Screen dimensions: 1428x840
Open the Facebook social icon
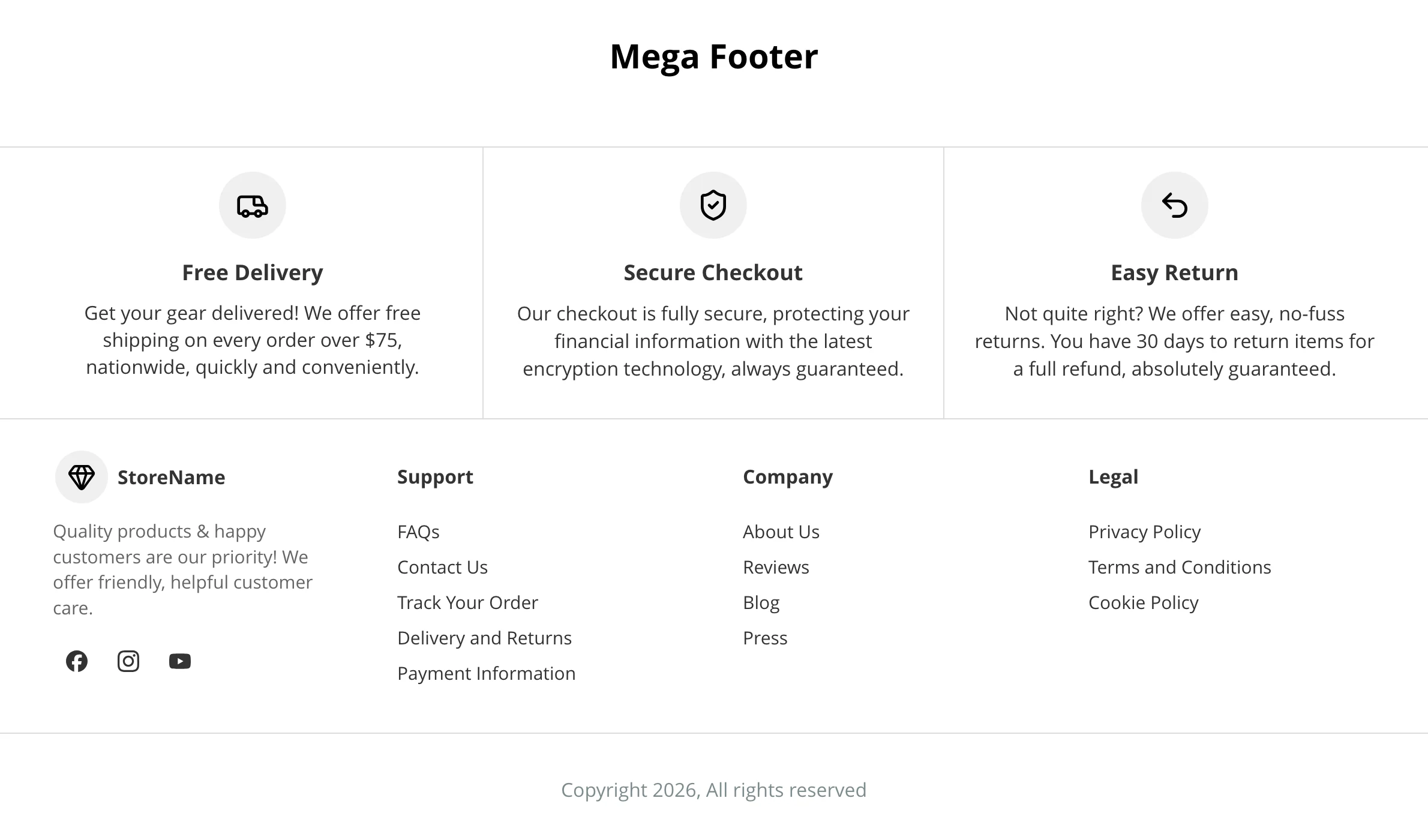click(x=77, y=661)
